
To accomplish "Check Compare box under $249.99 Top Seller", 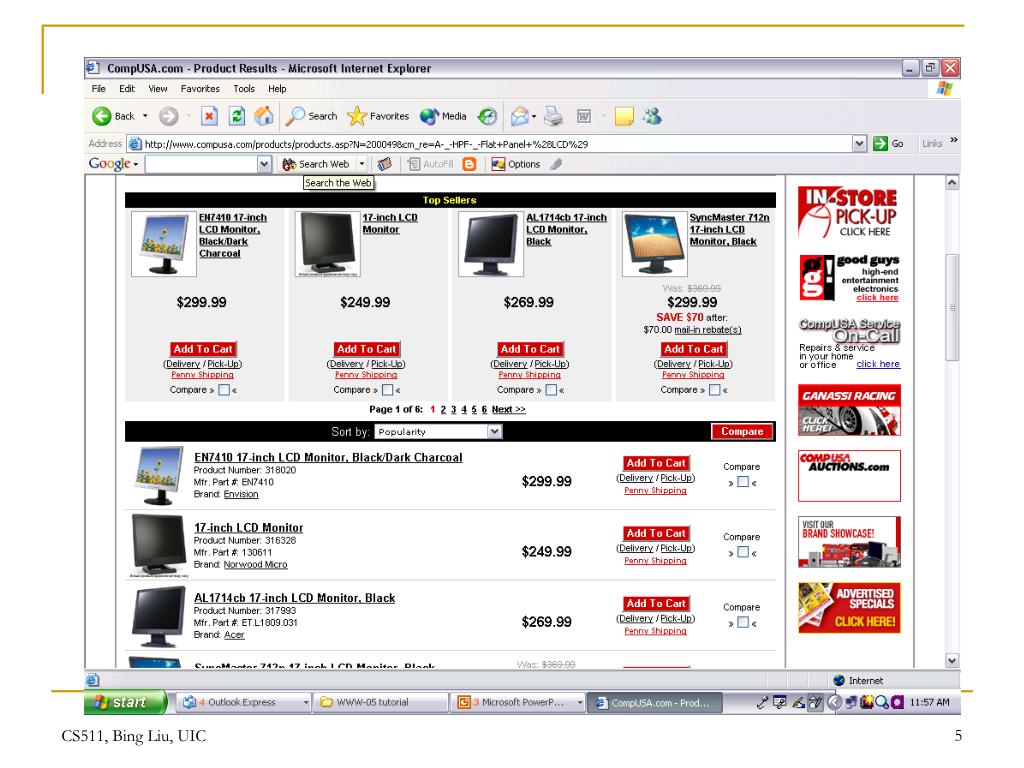I will tap(387, 390).
